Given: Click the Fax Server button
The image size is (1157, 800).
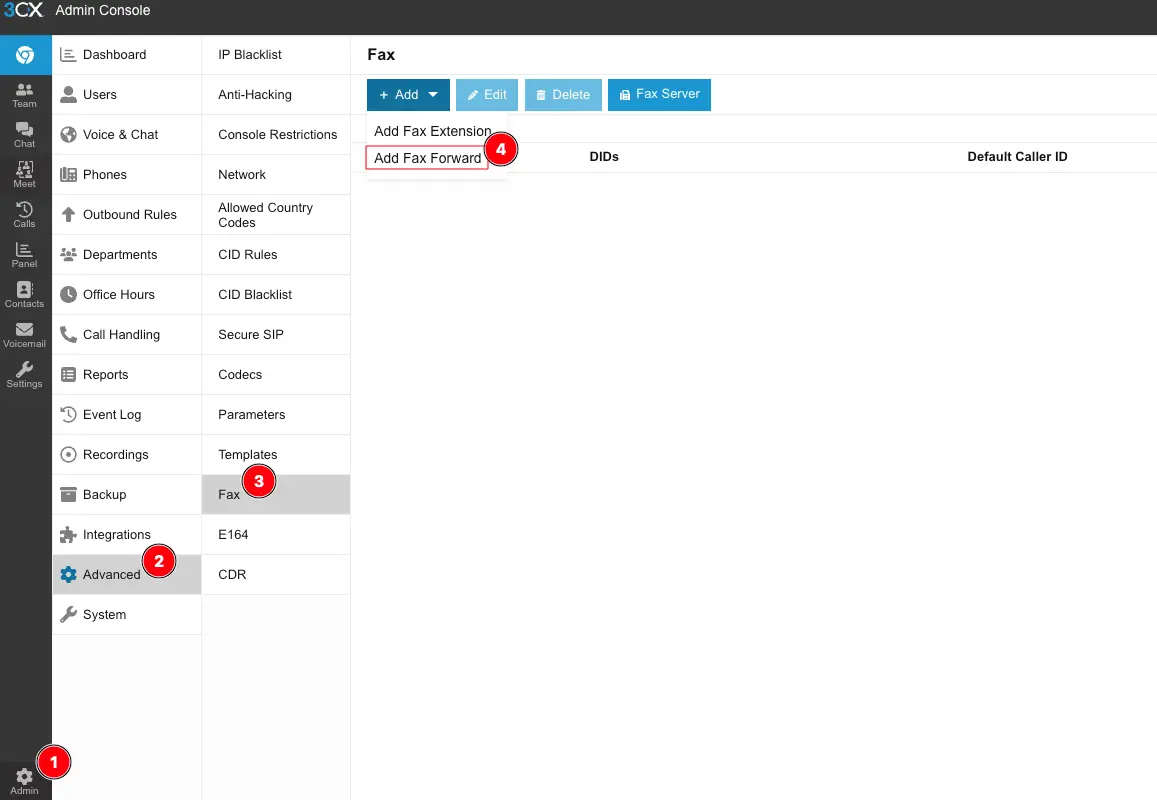Looking at the screenshot, I should [x=659, y=95].
